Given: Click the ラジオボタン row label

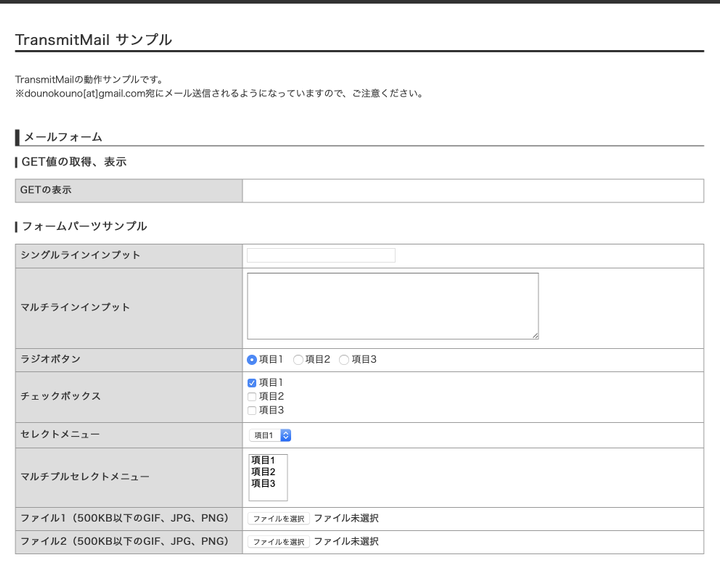Looking at the screenshot, I should pos(51,359).
